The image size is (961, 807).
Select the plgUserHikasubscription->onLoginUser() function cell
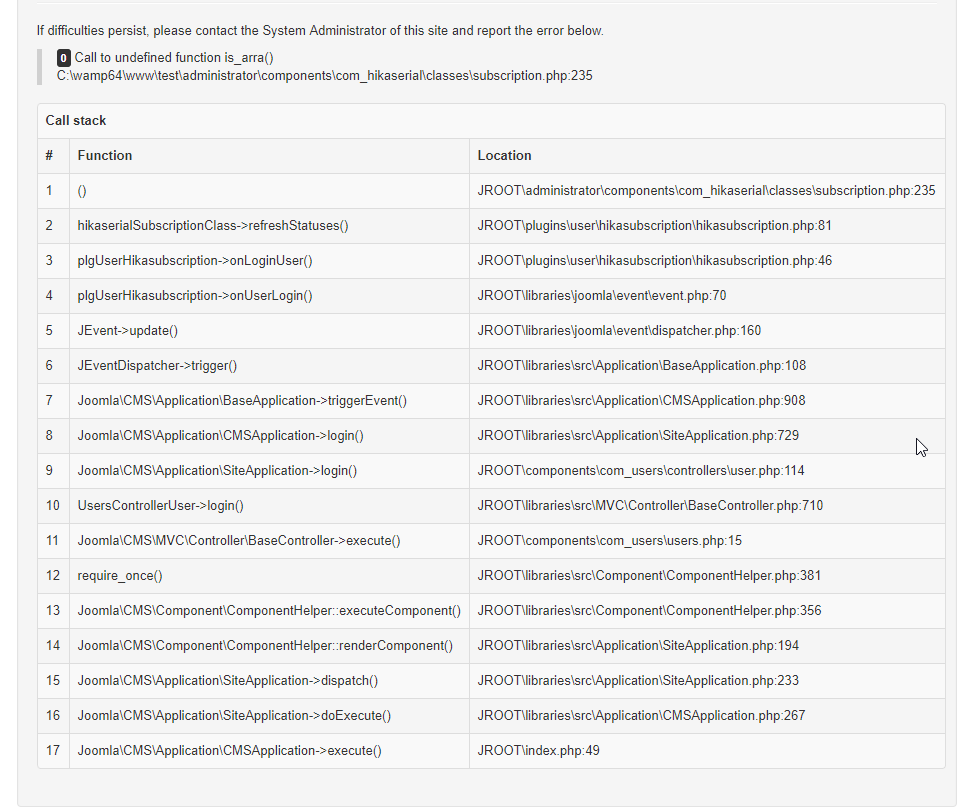(x=195, y=261)
